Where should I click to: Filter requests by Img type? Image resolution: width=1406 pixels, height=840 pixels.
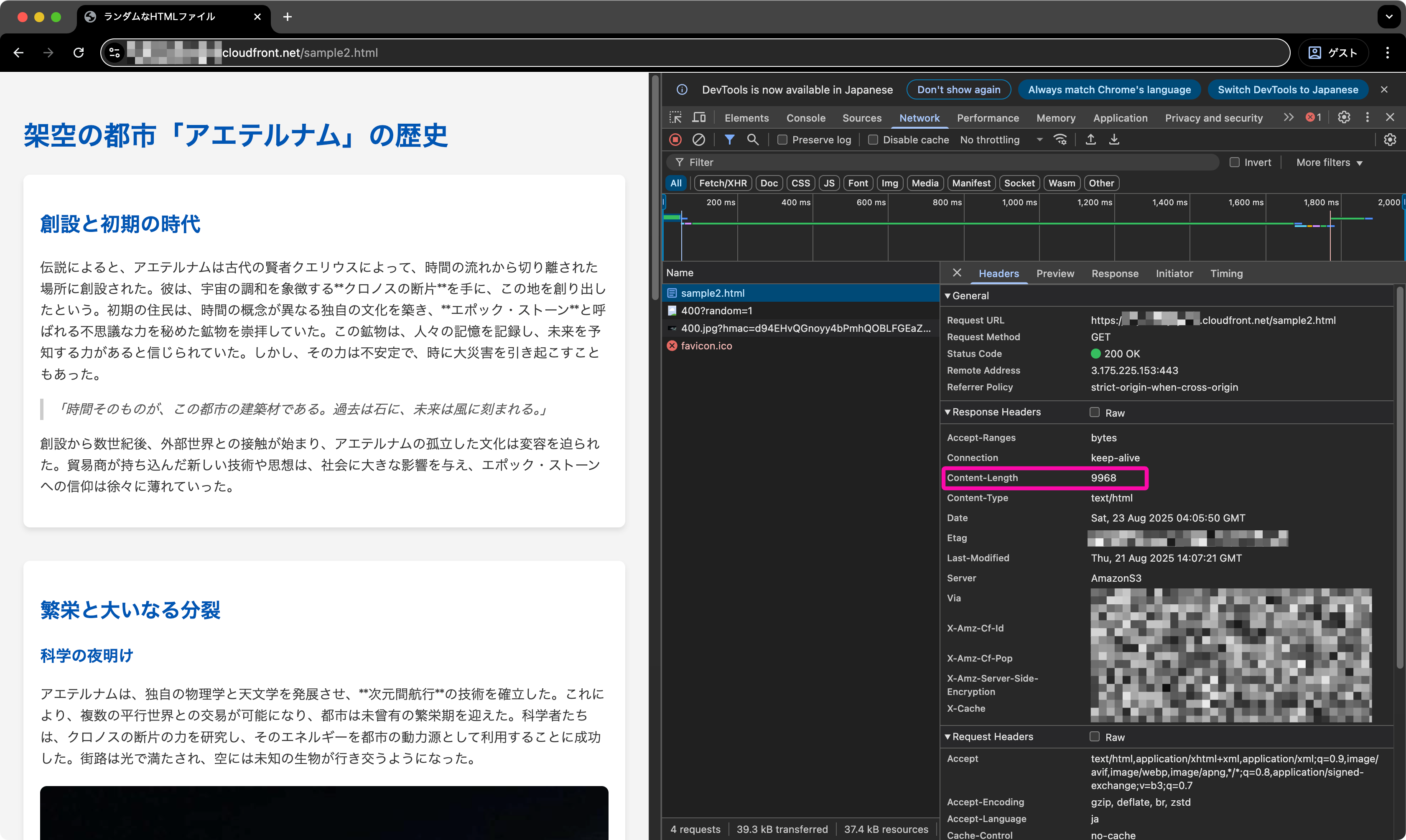[x=889, y=183]
